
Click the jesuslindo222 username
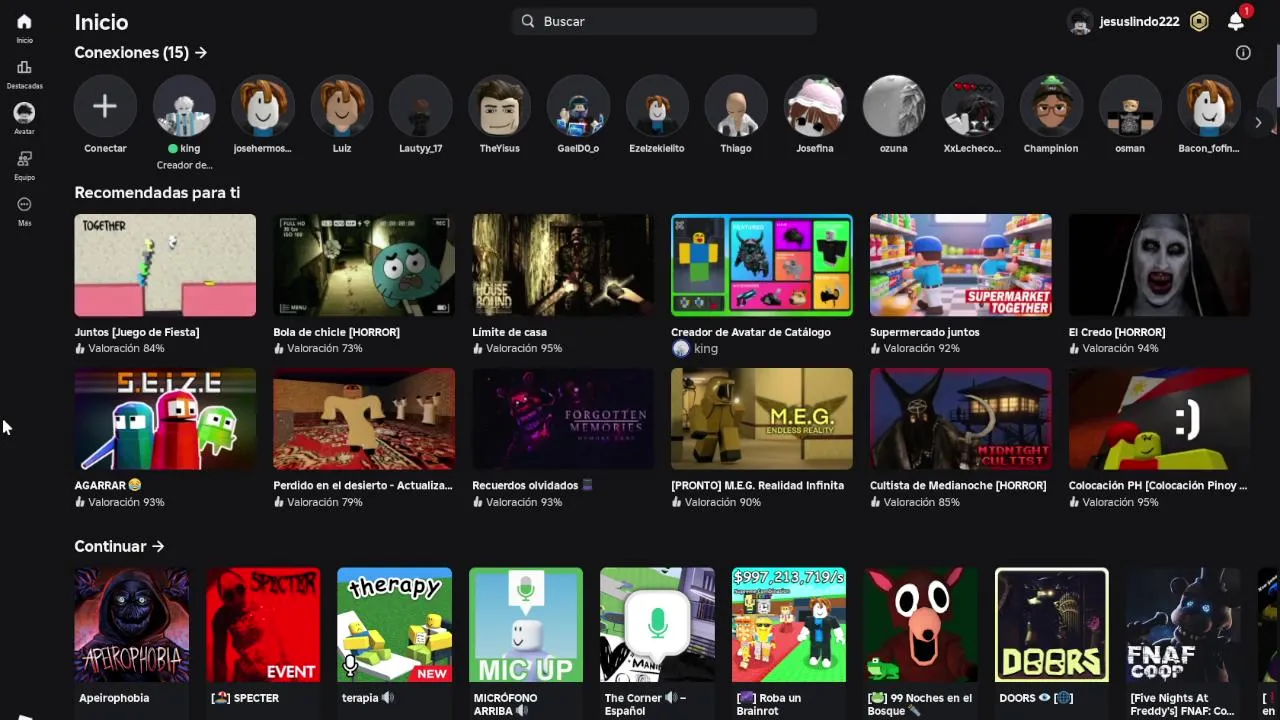pyautogui.click(x=1139, y=22)
